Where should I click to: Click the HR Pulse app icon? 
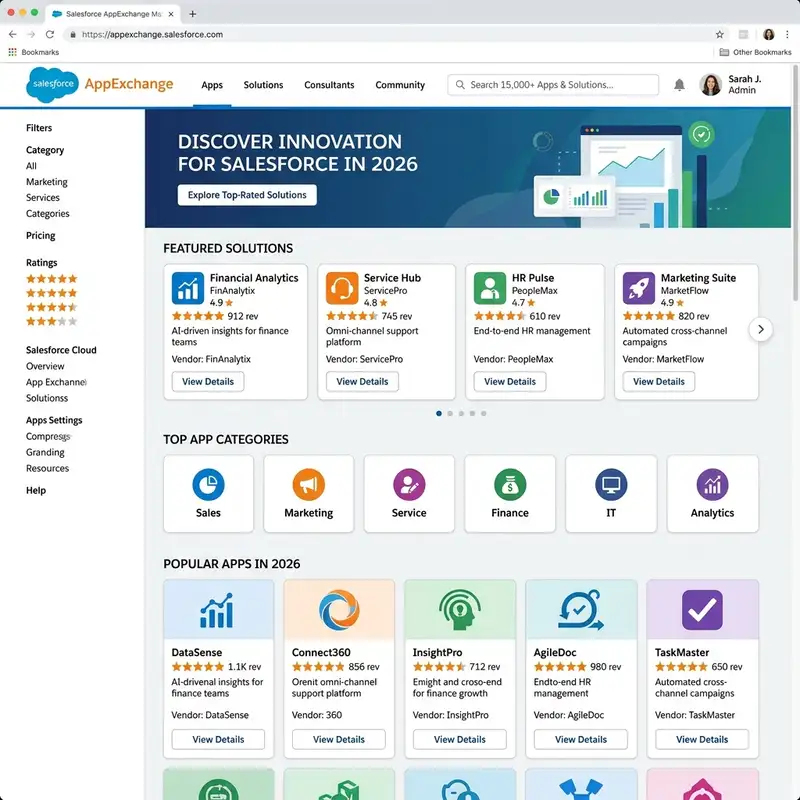490,288
